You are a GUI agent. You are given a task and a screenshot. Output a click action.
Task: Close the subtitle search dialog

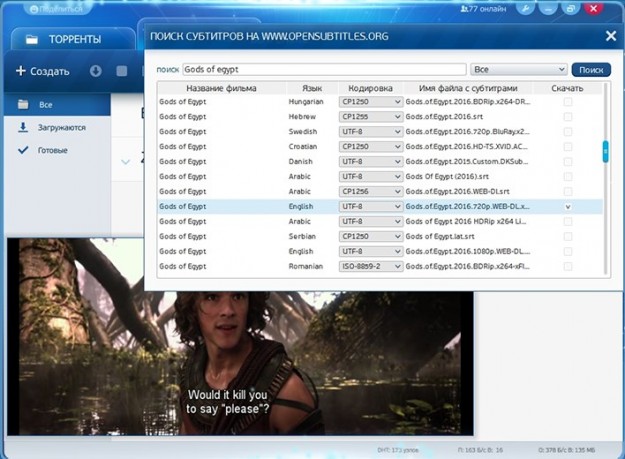click(x=611, y=37)
